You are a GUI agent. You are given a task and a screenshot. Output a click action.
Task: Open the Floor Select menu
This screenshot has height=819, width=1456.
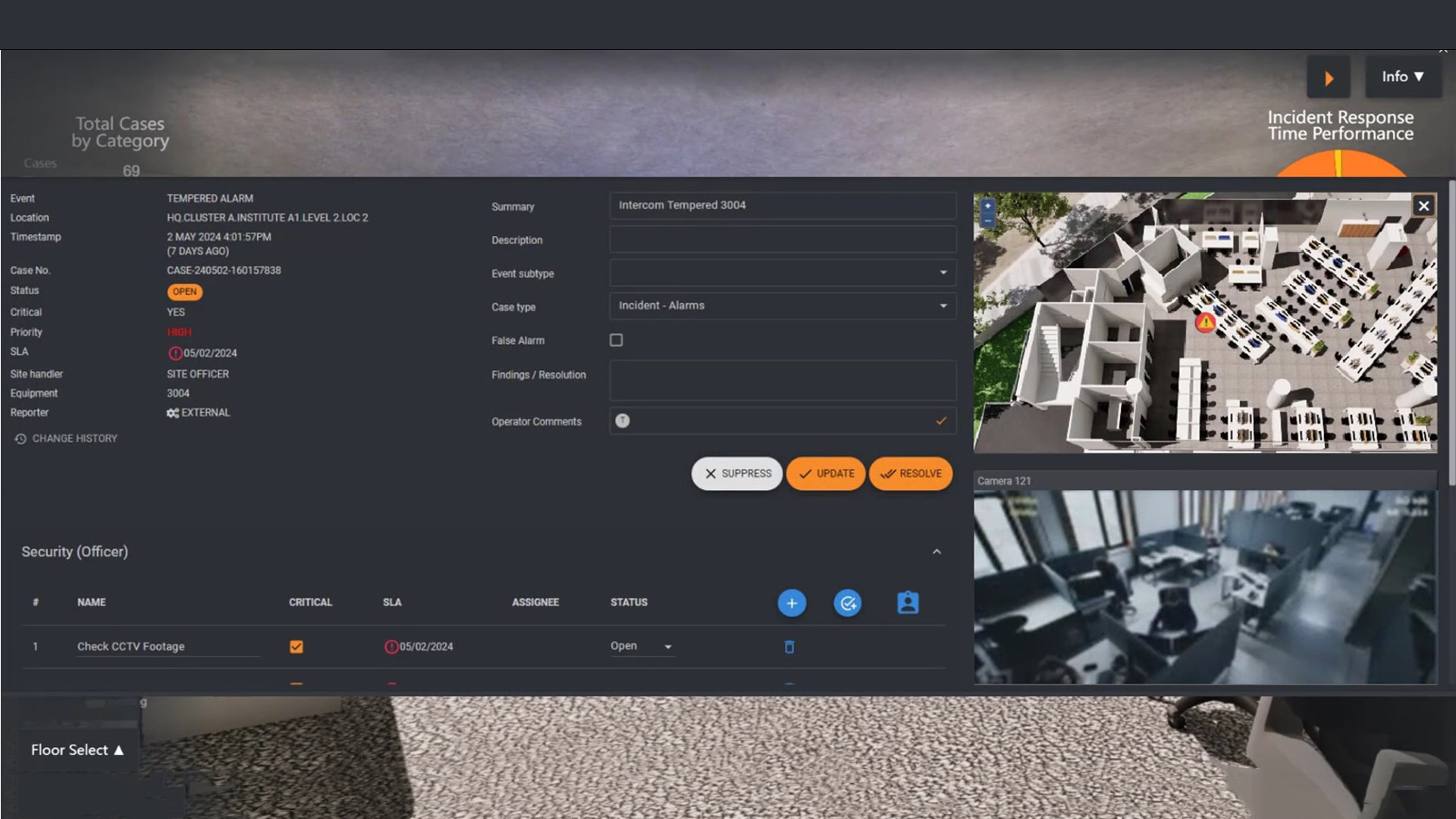[77, 750]
